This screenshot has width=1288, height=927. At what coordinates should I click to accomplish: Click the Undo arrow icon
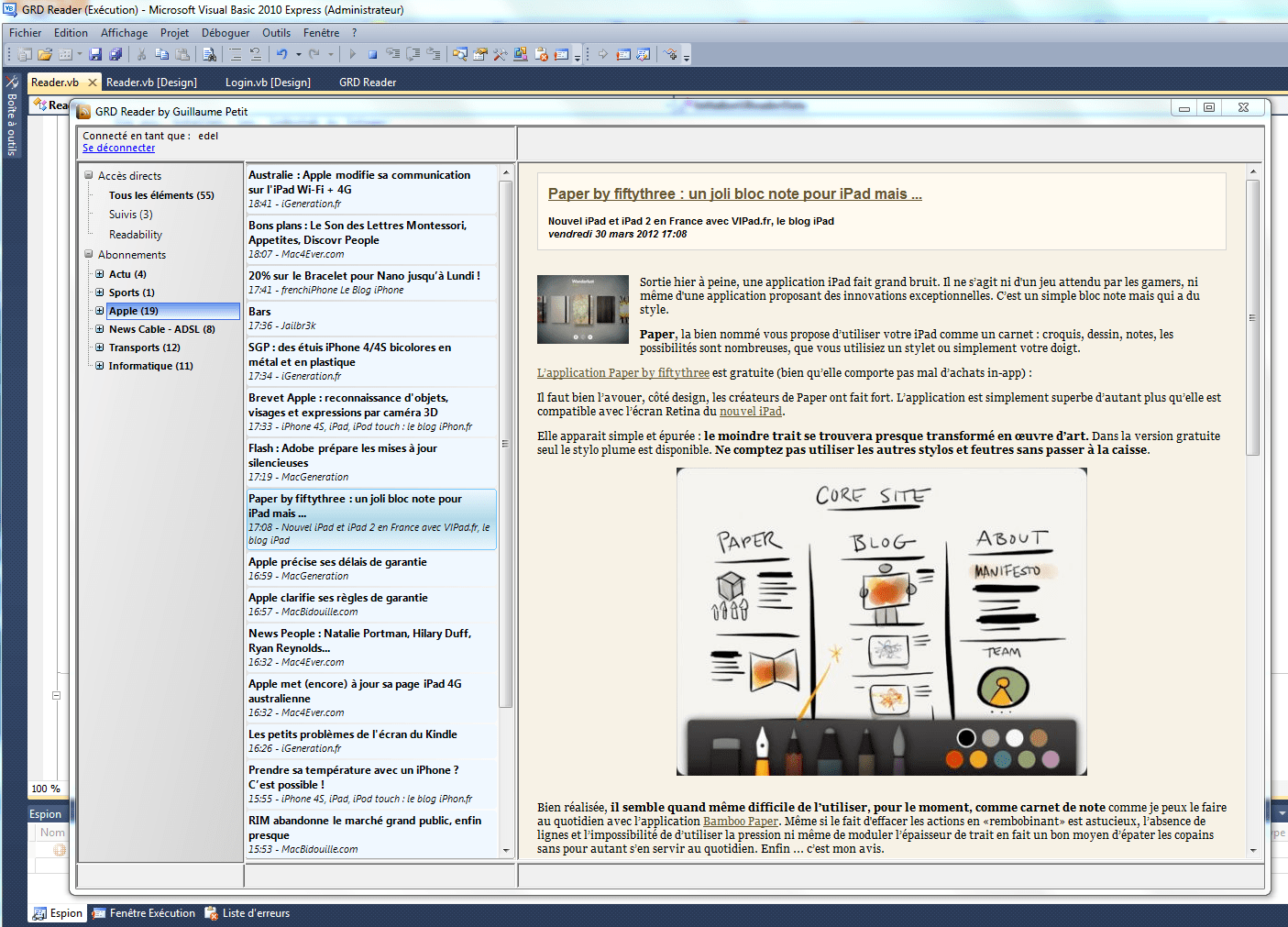click(282, 55)
